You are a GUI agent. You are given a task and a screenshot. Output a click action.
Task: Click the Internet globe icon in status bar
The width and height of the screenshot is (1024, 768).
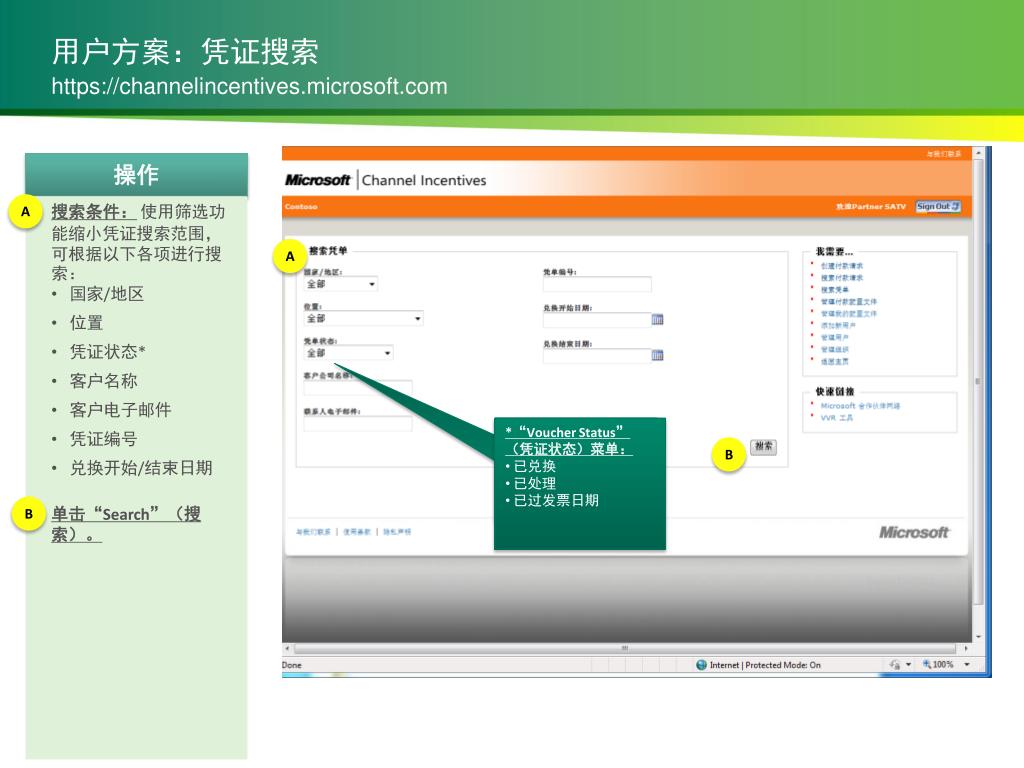tap(701, 665)
